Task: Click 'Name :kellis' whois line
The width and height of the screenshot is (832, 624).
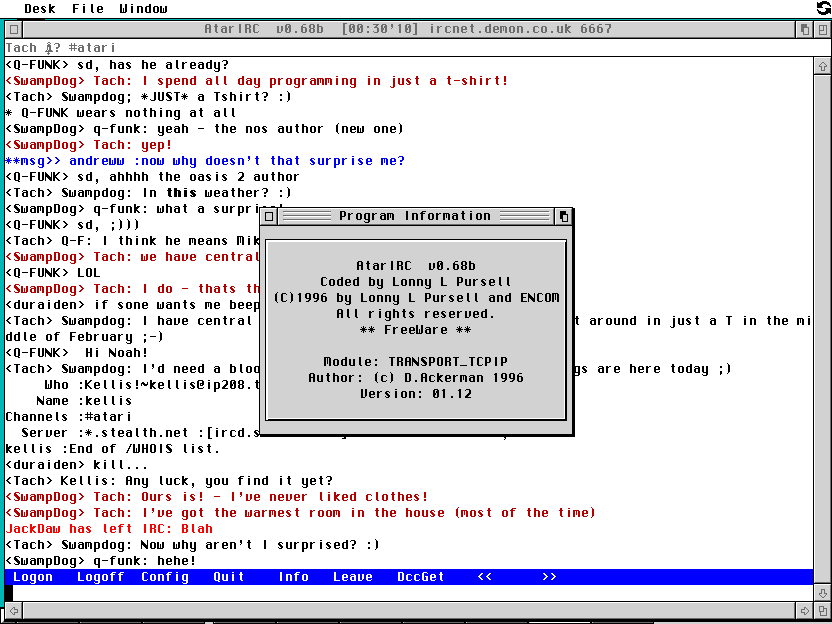Action: (84, 401)
